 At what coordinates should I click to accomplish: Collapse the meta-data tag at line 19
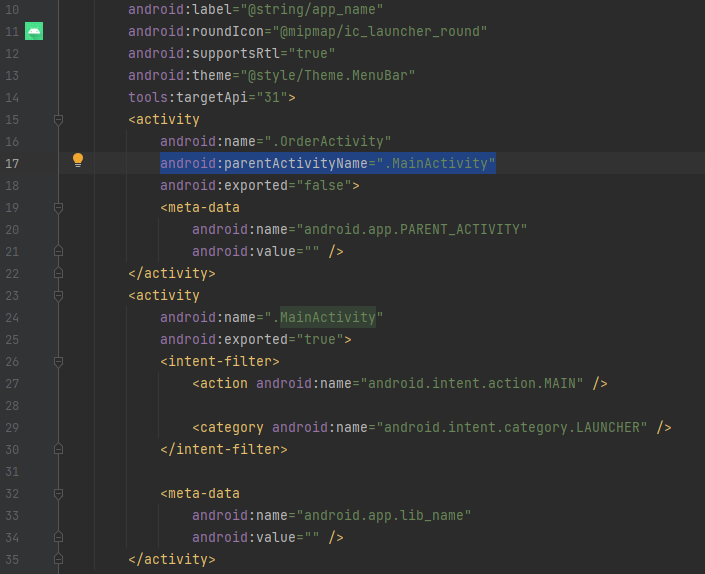[58, 208]
